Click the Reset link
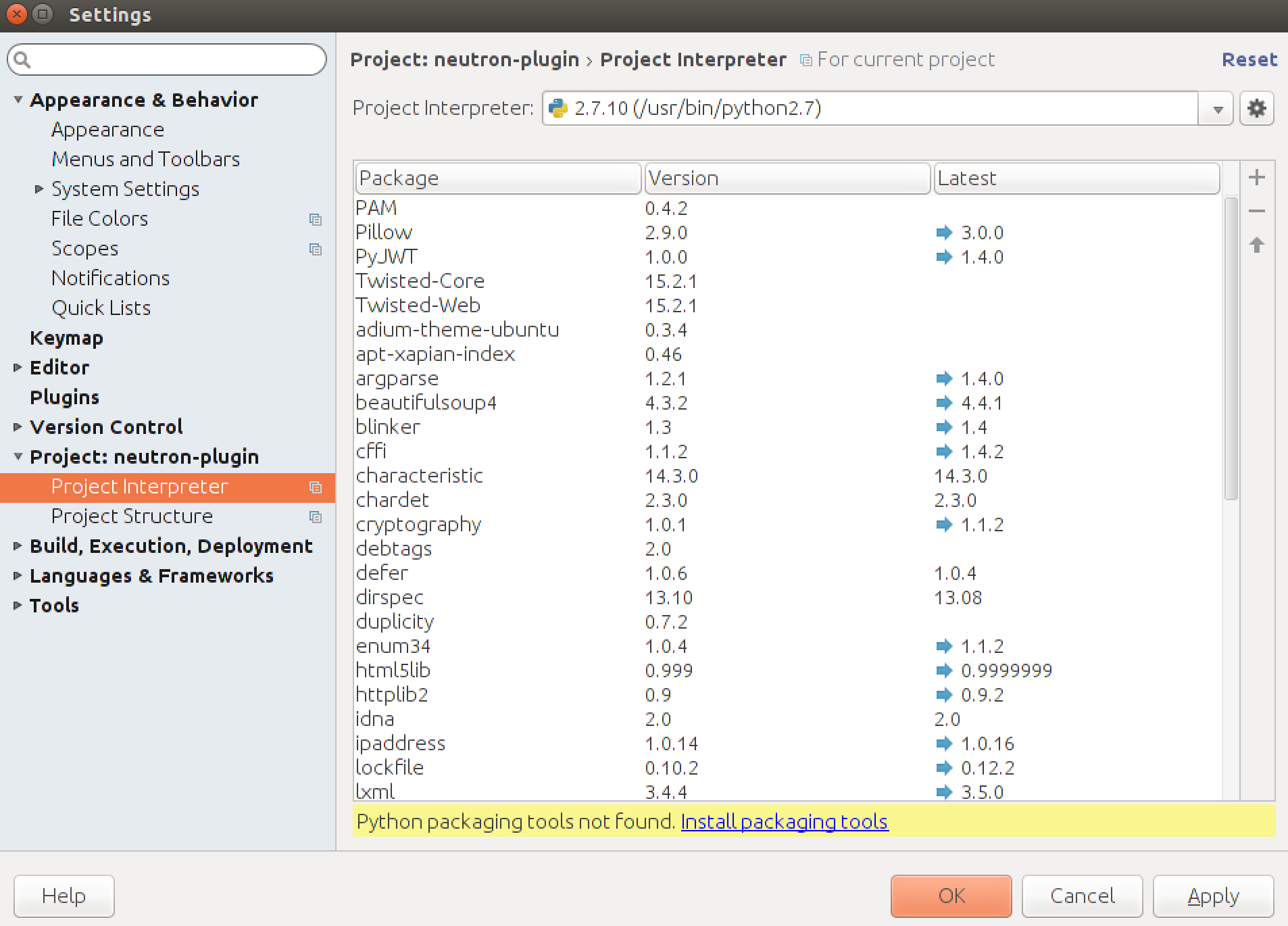The height and width of the screenshot is (926, 1288). click(x=1249, y=59)
